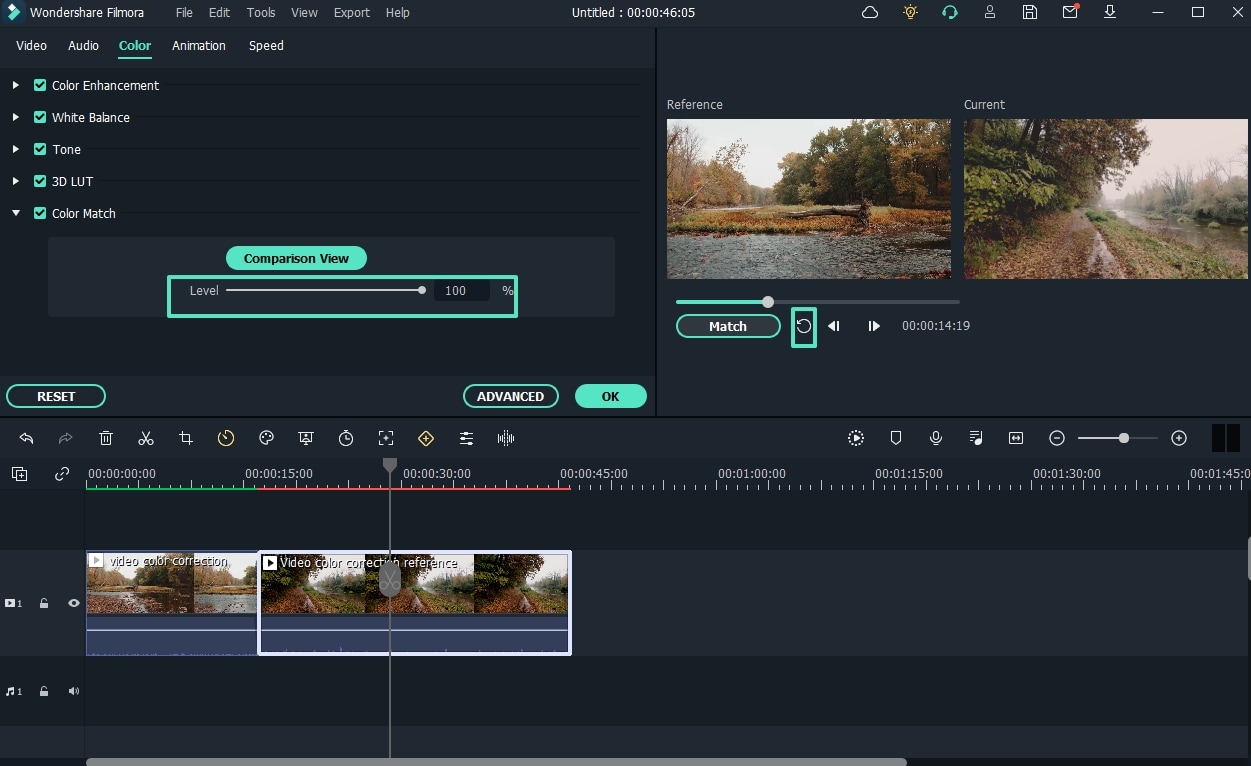Viewport: 1251px width, 766px height.
Task: Mute audio track 1 speaker icon
Action: (x=74, y=691)
